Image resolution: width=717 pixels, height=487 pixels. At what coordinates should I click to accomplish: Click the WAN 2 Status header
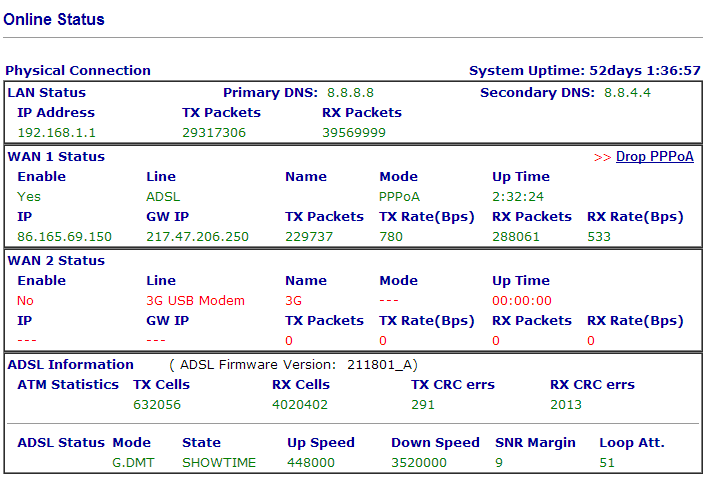pos(56,261)
